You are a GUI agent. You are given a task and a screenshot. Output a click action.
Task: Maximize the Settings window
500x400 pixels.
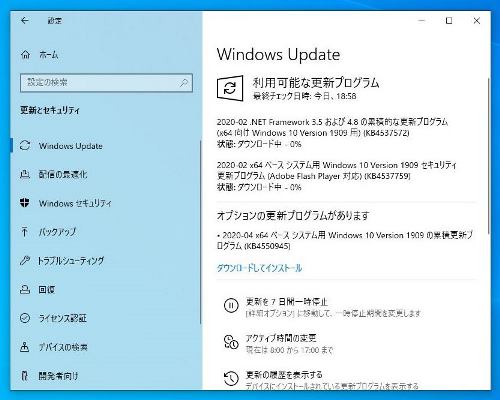coord(449,21)
